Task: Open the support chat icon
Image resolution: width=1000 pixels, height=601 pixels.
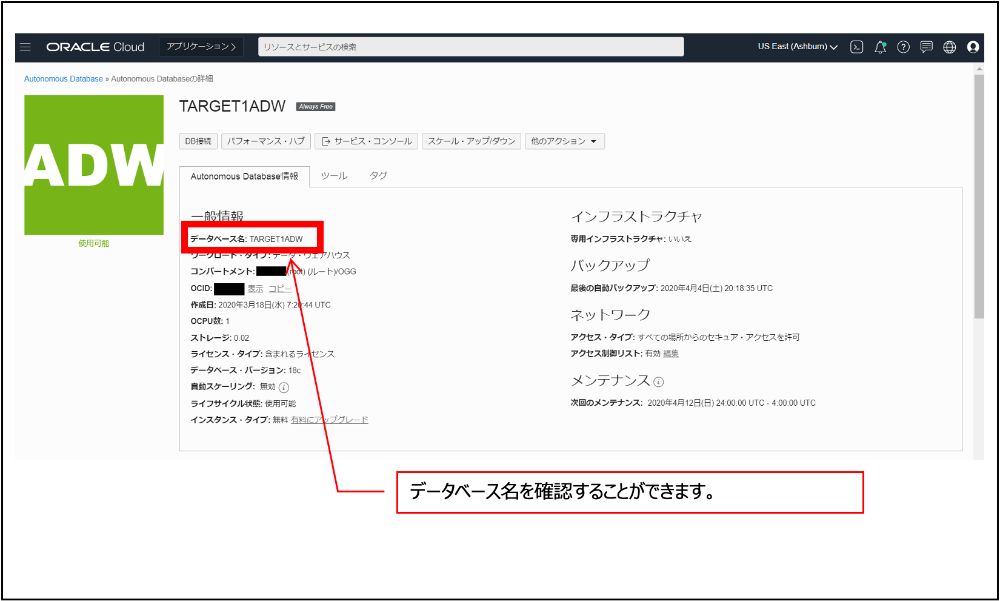Action: pos(927,47)
